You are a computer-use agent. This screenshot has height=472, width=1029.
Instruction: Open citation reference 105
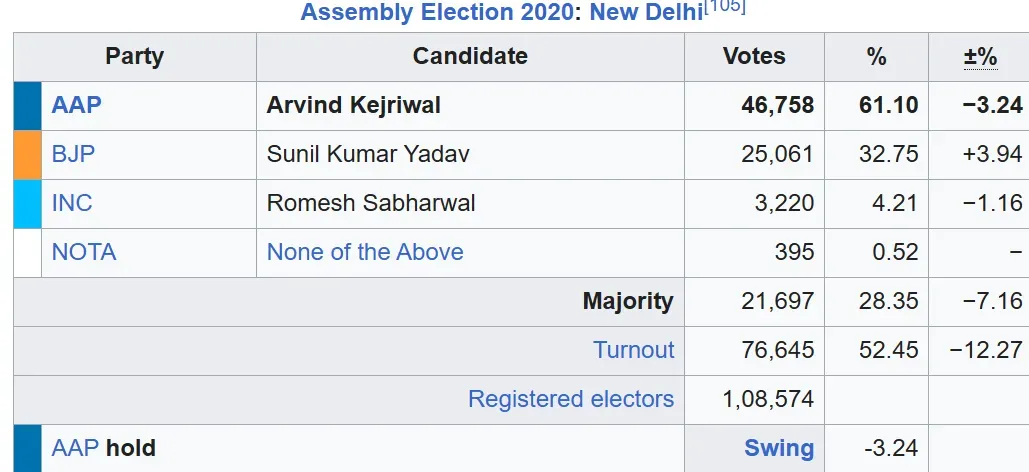click(724, 7)
